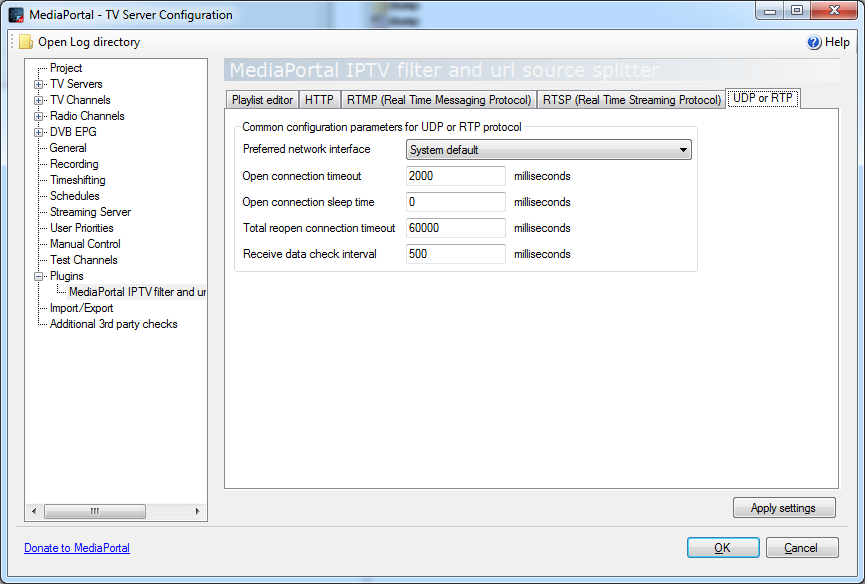Viewport: 865px width, 584px height.
Task: Click the tree horizontal scrollbar thumb
Action: [95, 511]
